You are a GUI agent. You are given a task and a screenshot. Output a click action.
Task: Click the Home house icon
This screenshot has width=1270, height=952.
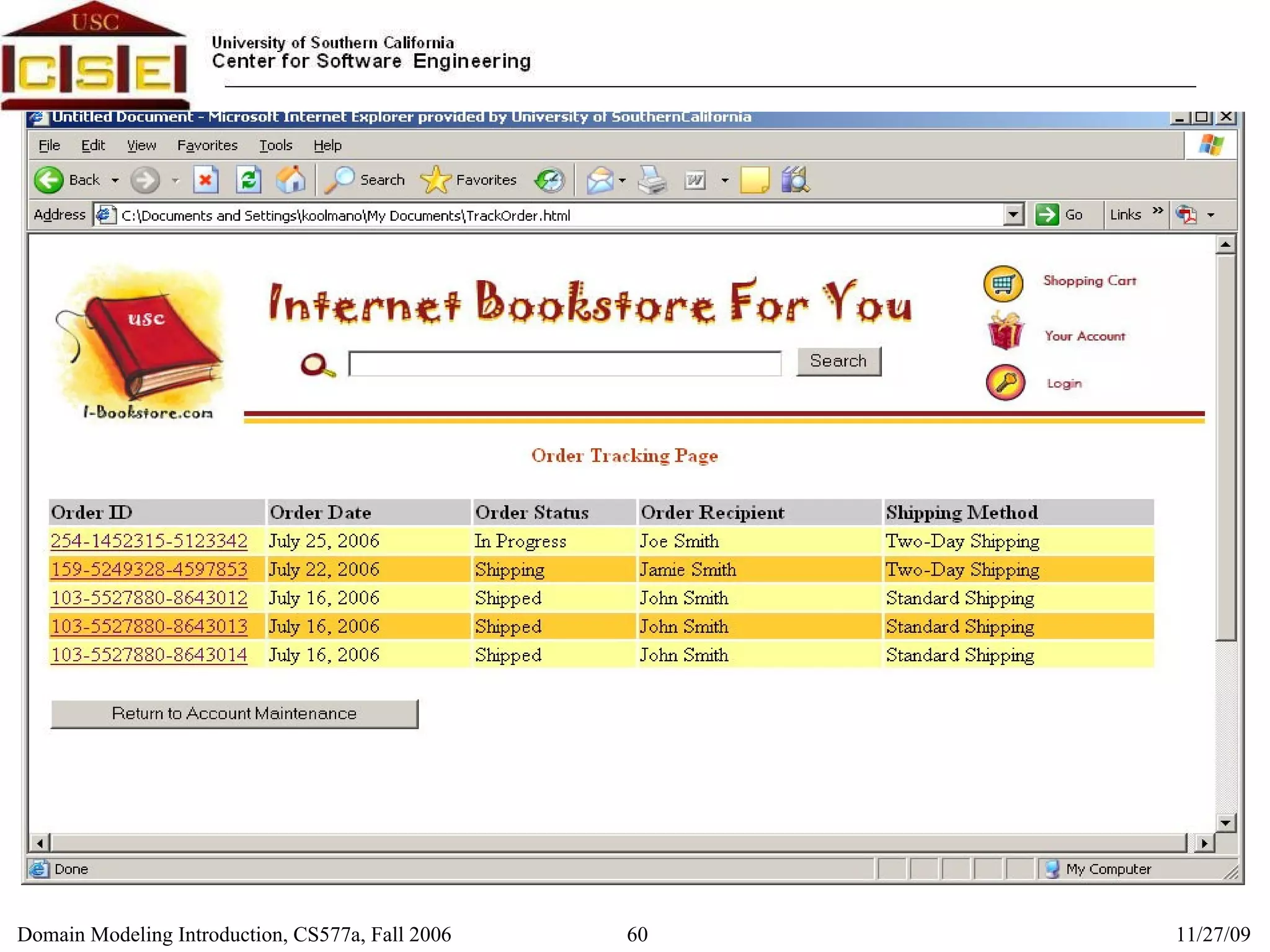pyautogui.click(x=290, y=180)
